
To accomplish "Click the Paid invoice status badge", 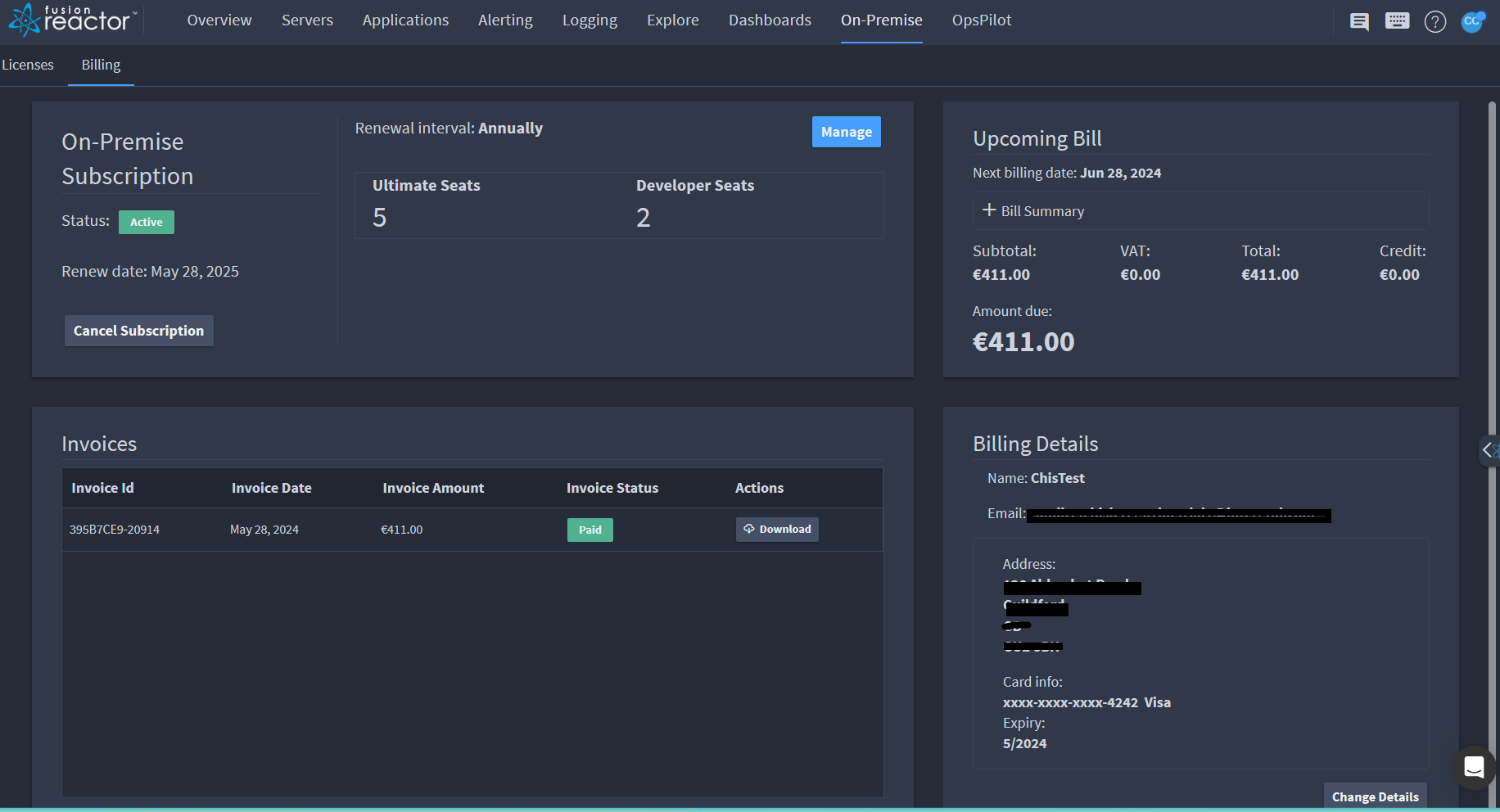I will pyautogui.click(x=590, y=530).
